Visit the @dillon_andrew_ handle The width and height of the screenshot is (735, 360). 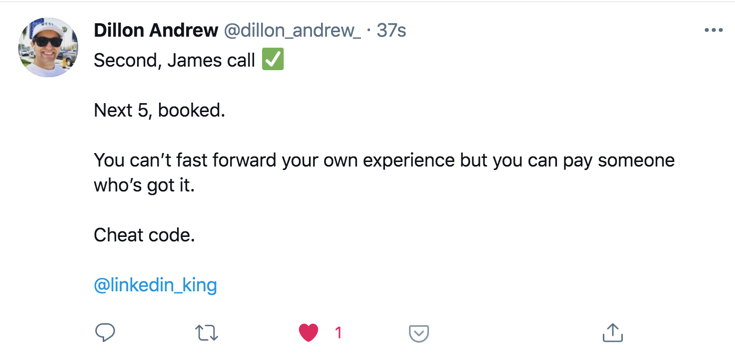tap(292, 31)
